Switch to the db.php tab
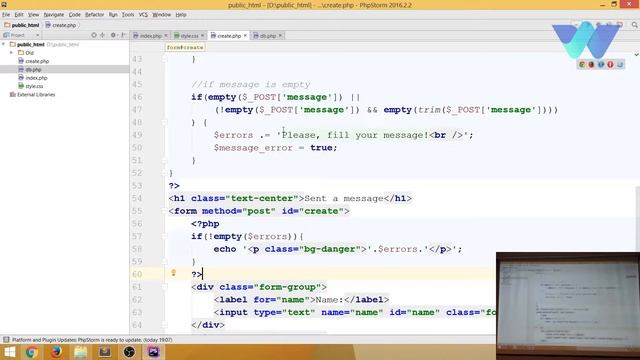 268,36
